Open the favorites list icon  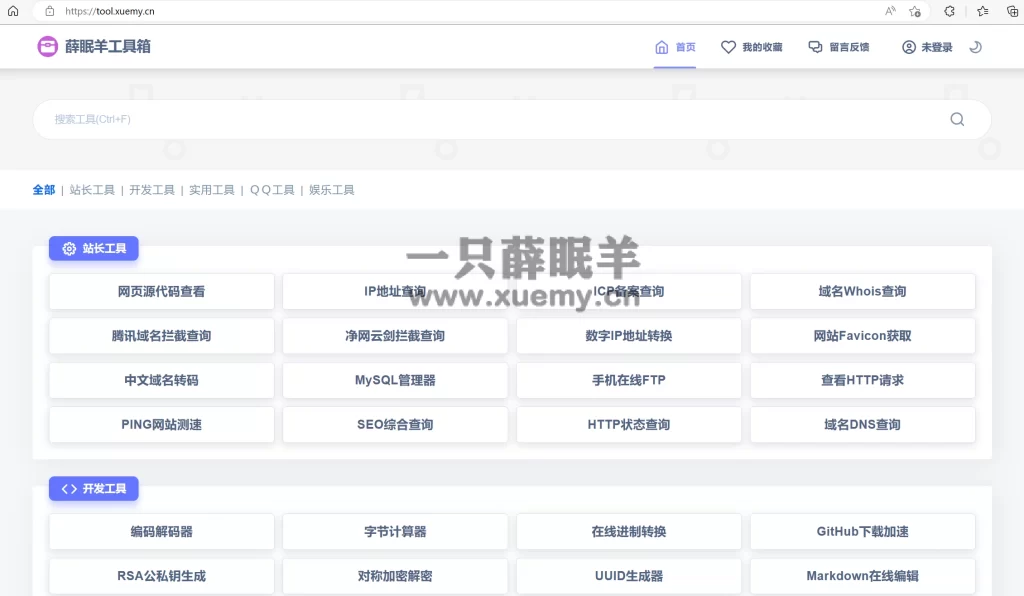(x=983, y=11)
